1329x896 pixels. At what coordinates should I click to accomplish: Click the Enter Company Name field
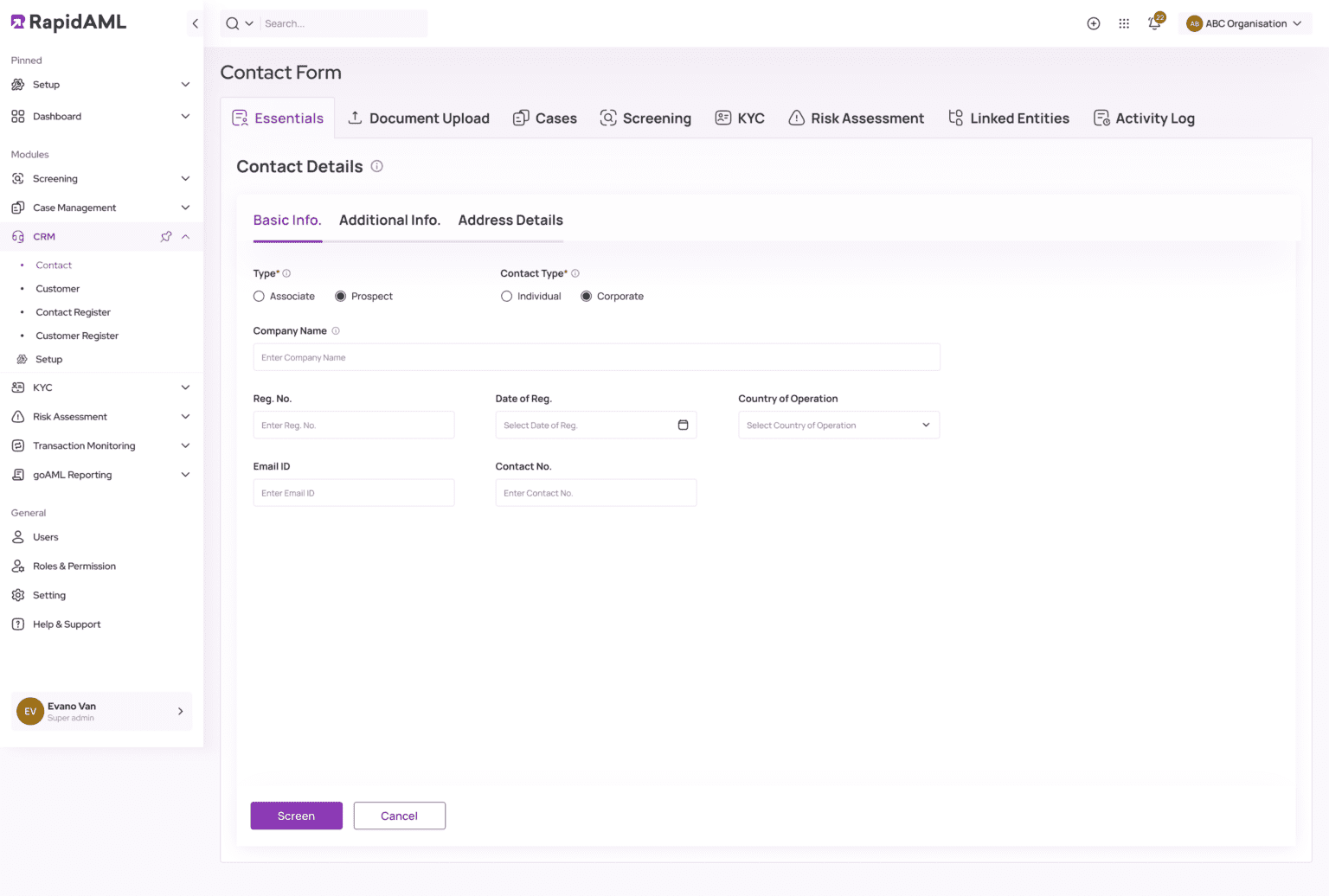click(596, 357)
